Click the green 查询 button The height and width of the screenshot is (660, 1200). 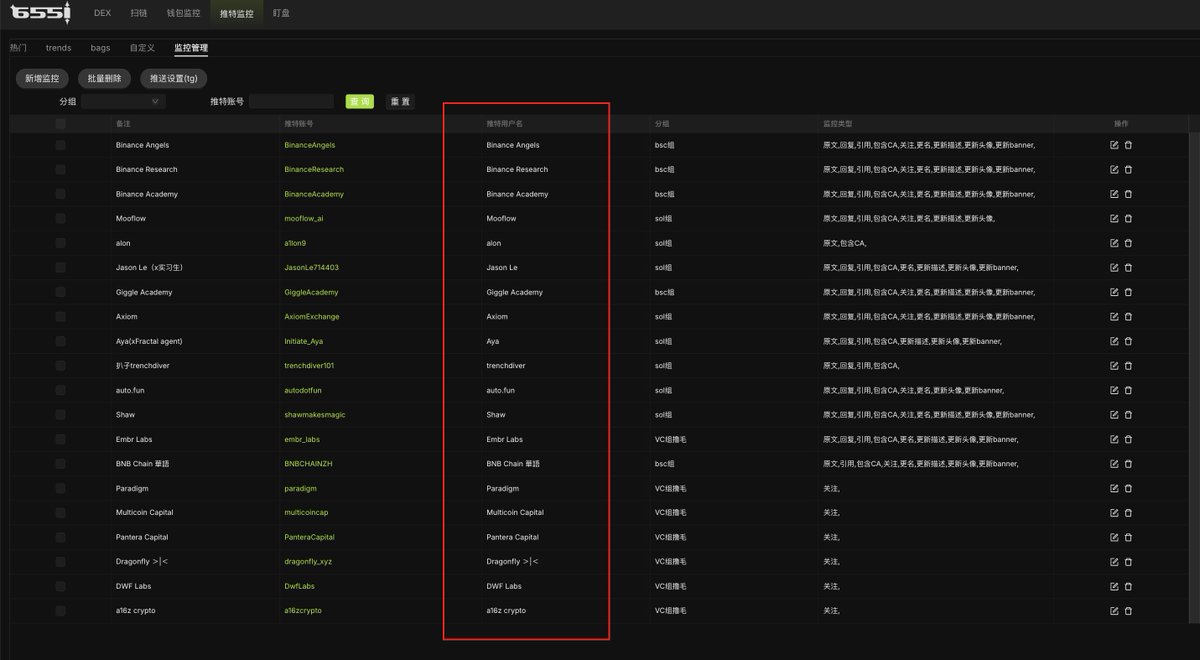(x=360, y=101)
